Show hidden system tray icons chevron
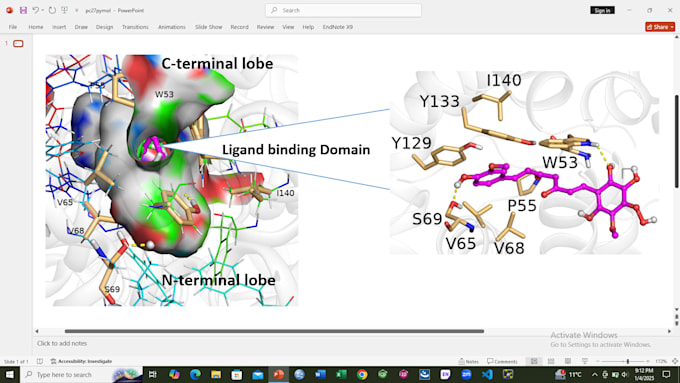 tap(594, 374)
